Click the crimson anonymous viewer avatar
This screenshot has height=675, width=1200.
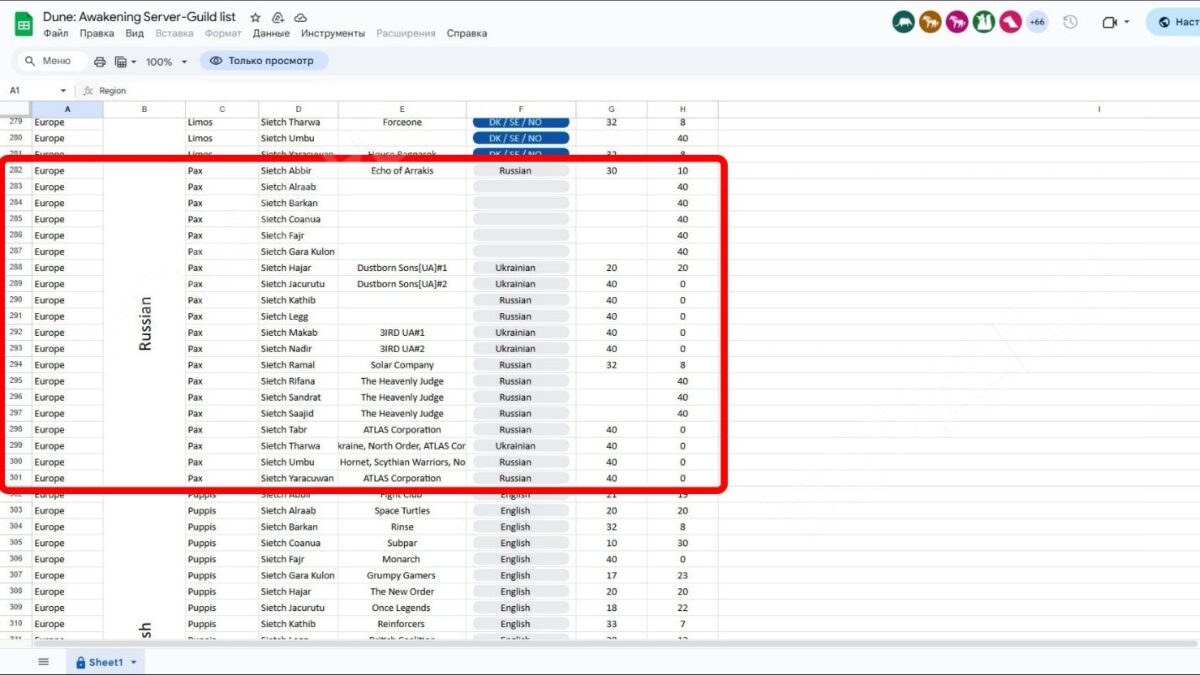click(1010, 22)
